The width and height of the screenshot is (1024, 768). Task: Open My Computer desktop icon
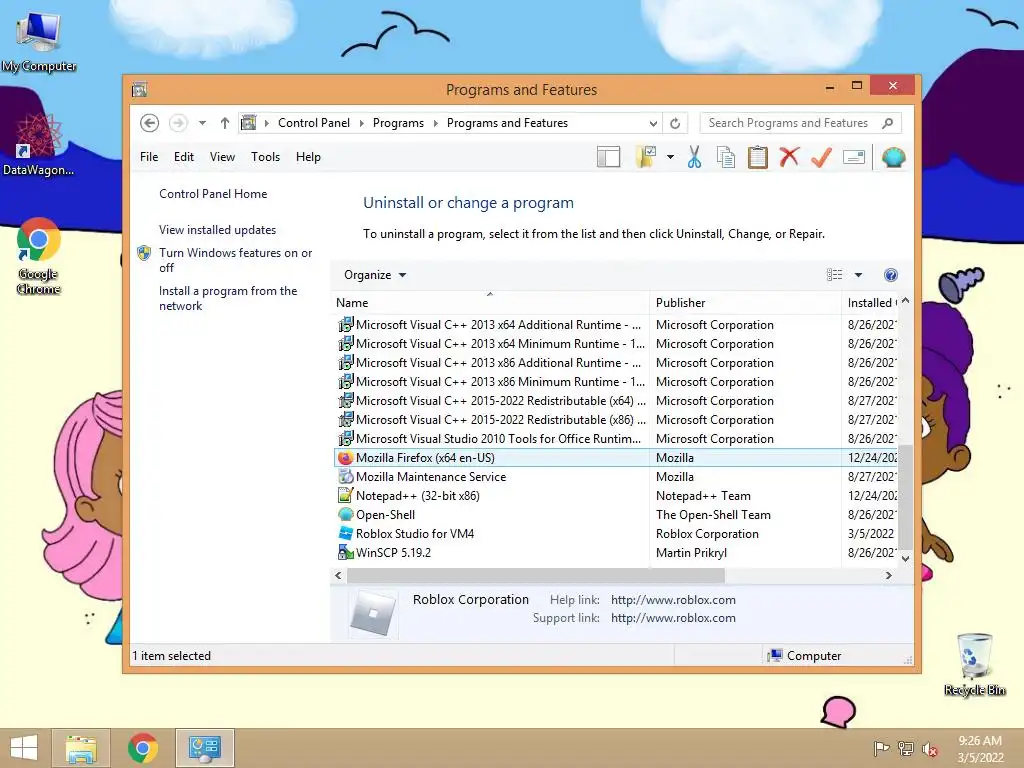39,40
